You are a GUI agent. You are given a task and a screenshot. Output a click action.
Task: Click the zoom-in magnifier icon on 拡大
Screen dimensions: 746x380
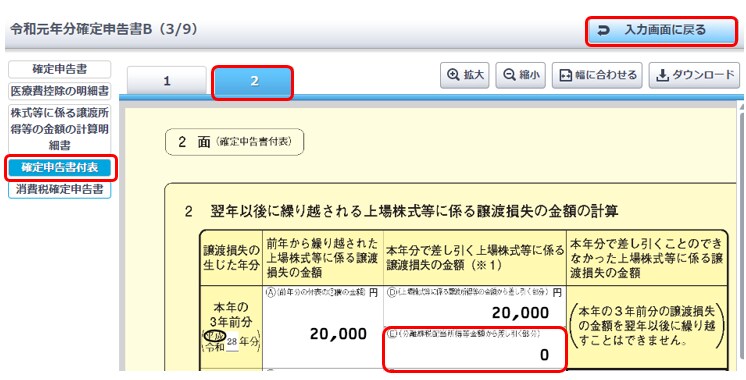click(x=453, y=75)
